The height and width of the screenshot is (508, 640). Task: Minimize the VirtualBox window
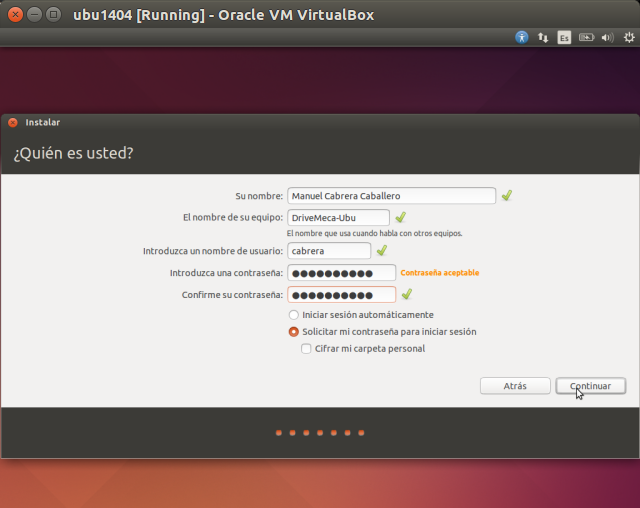[x=34, y=15]
